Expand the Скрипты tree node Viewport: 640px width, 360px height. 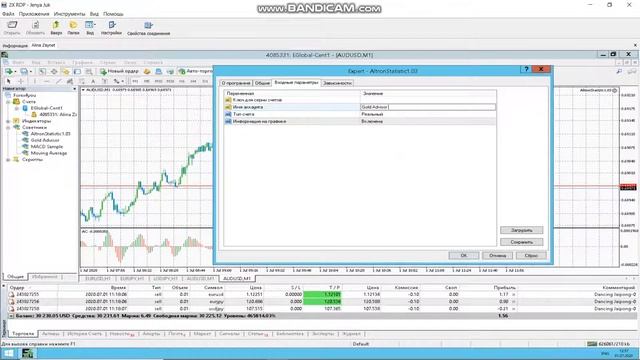point(8,160)
